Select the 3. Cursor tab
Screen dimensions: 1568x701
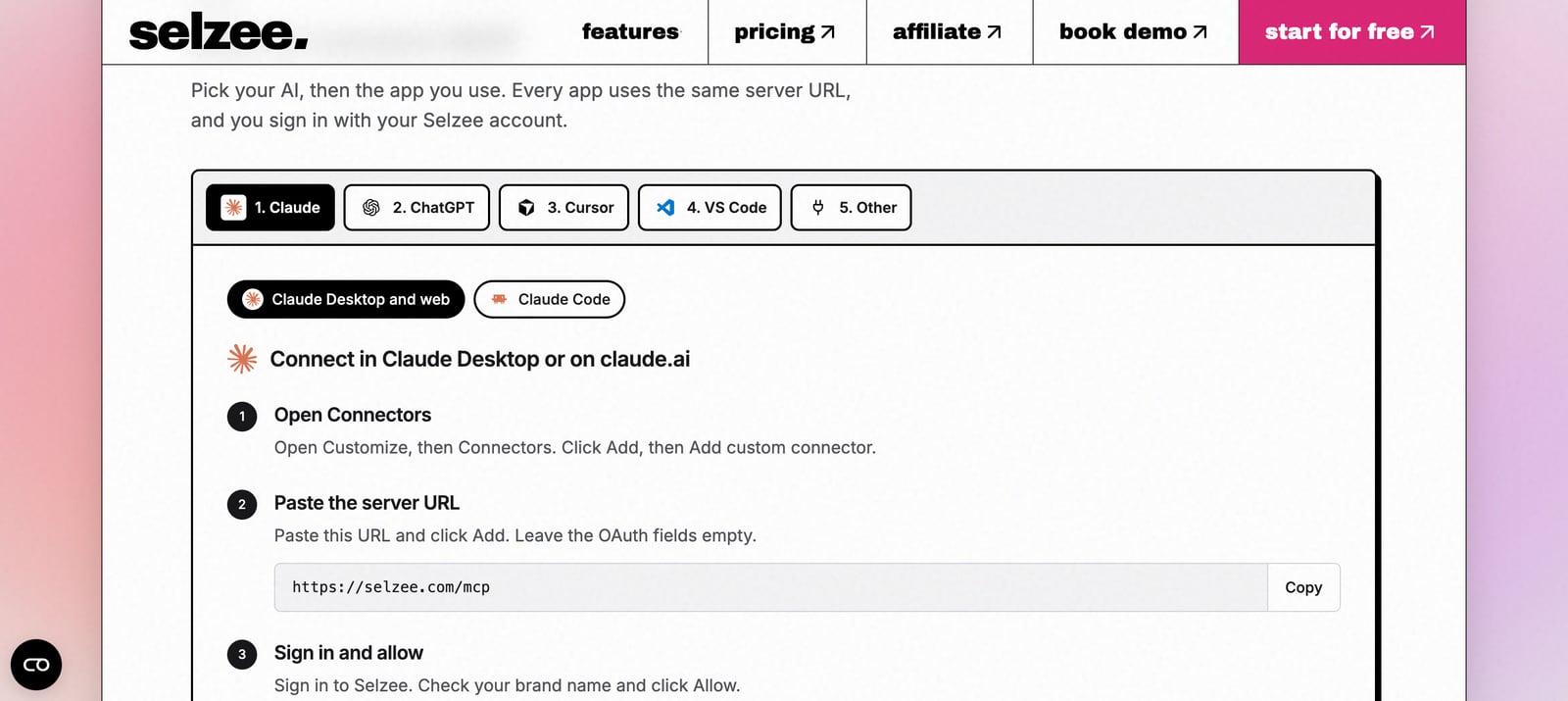coord(563,208)
